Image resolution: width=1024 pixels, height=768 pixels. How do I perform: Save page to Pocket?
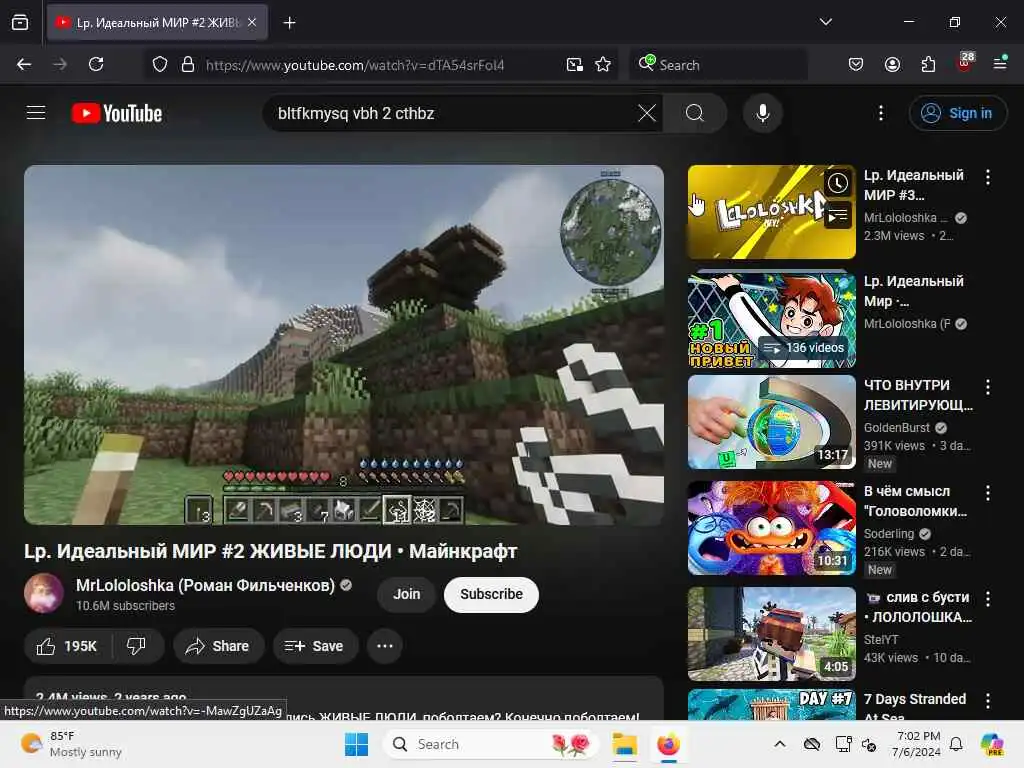coord(856,64)
